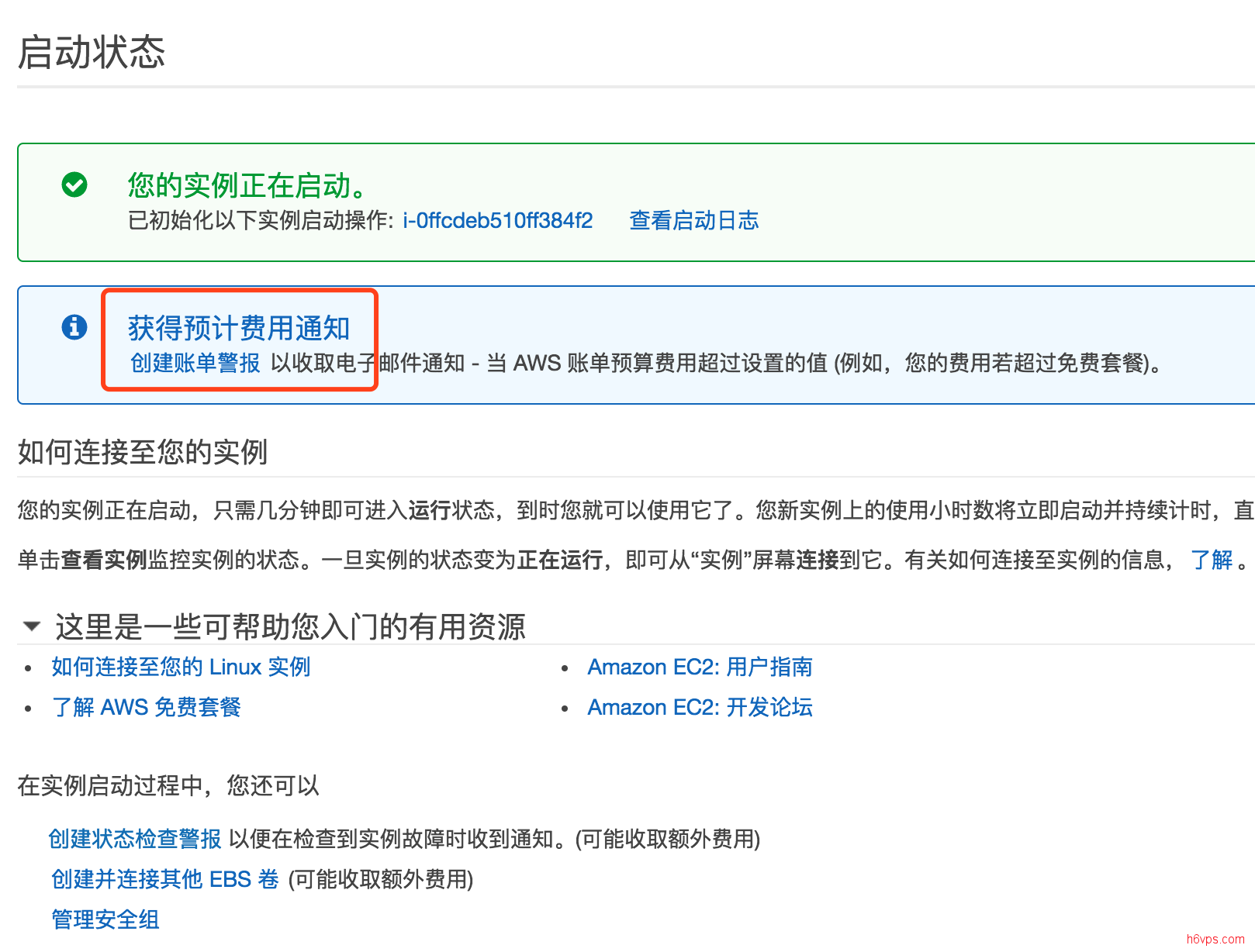Image resolution: width=1255 pixels, height=952 pixels.
Task: Click the 创建账单警报 link
Action: pos(195,363)
